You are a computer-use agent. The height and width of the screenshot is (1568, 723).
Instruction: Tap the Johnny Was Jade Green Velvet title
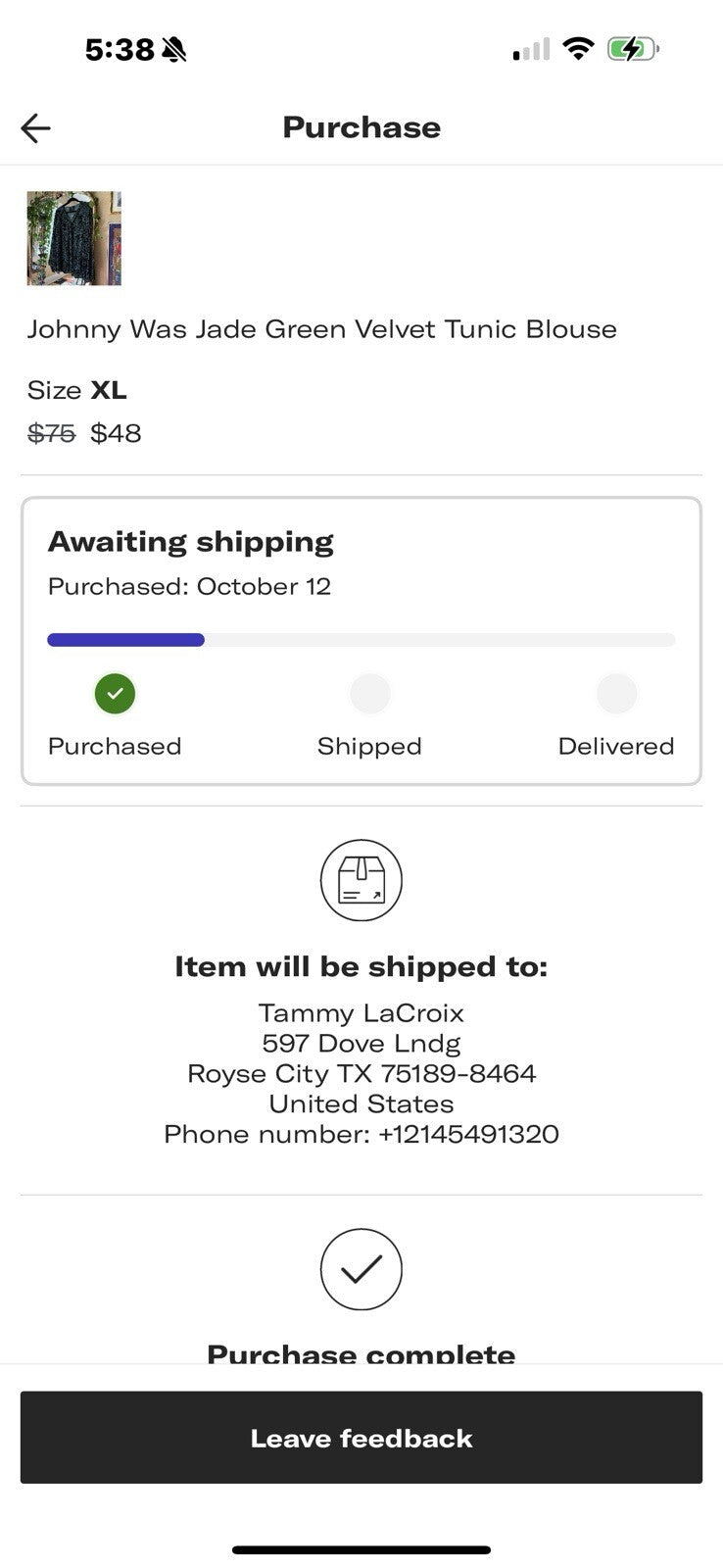click(321, 329)
